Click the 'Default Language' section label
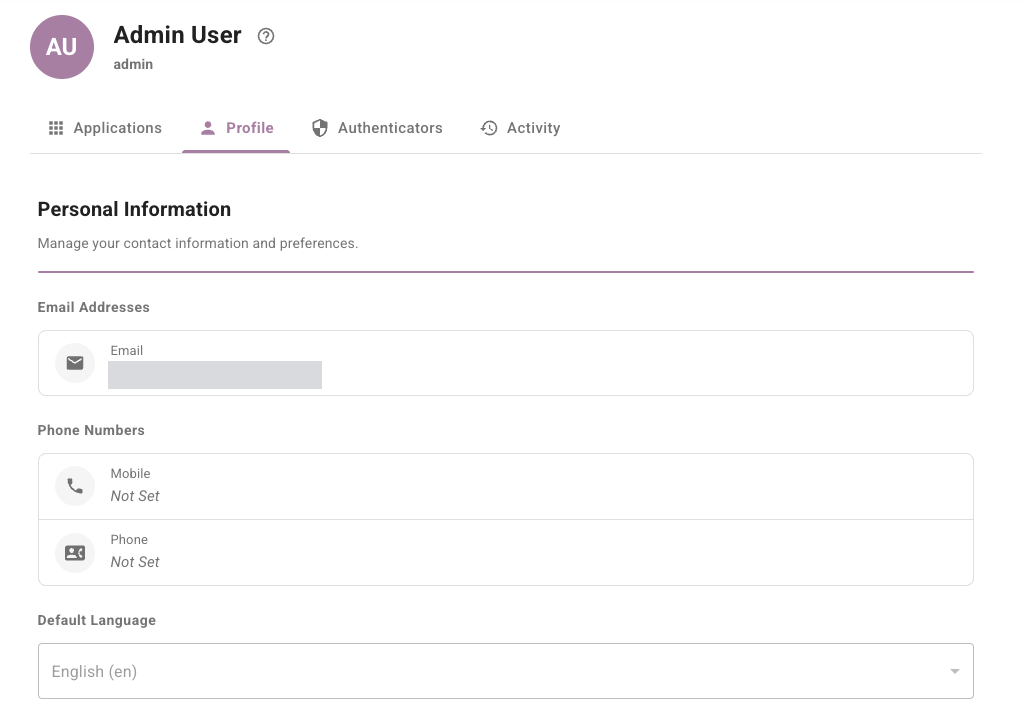 tap(97, 620)
